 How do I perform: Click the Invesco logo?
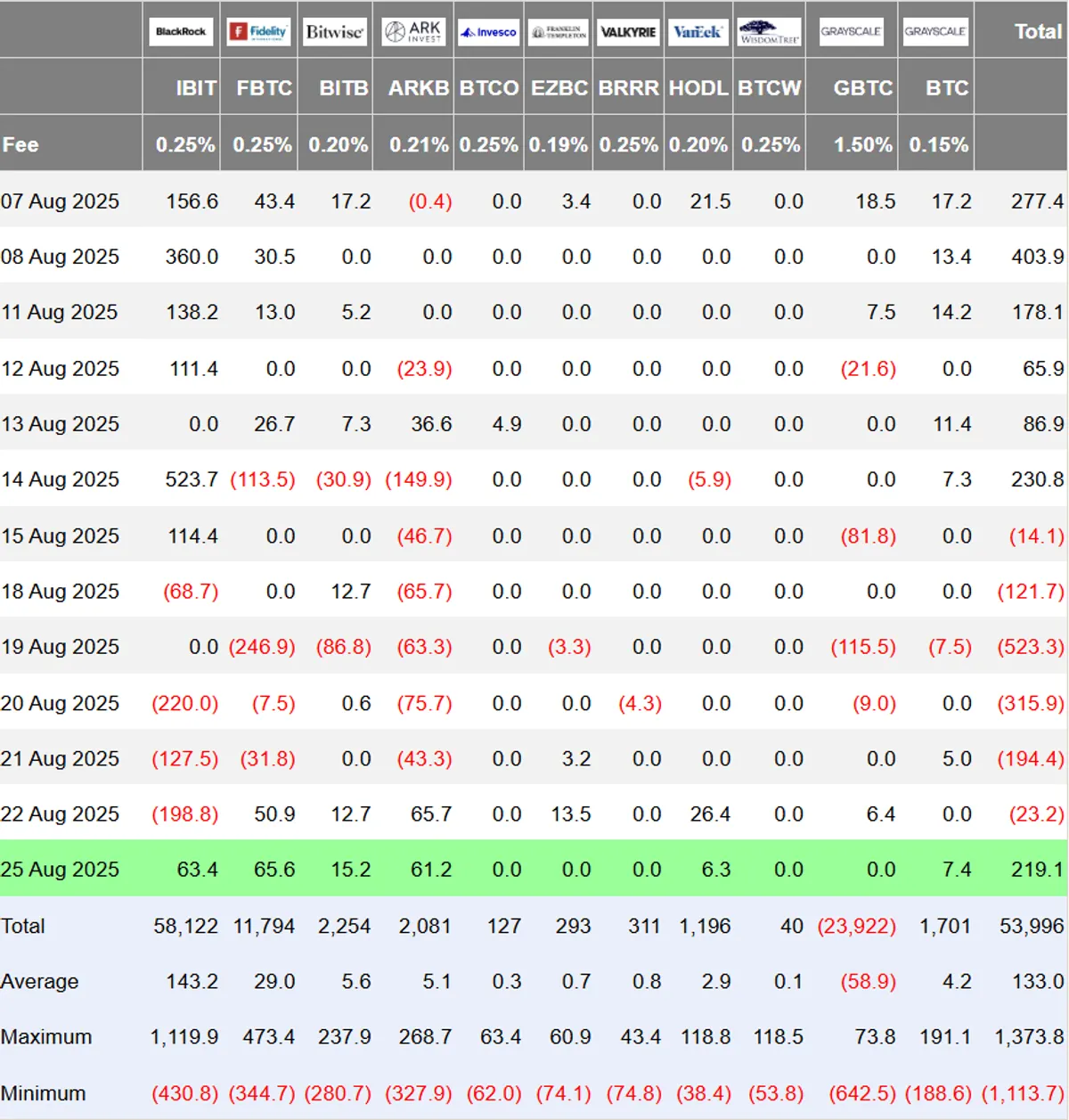click(x=489, y=31)
